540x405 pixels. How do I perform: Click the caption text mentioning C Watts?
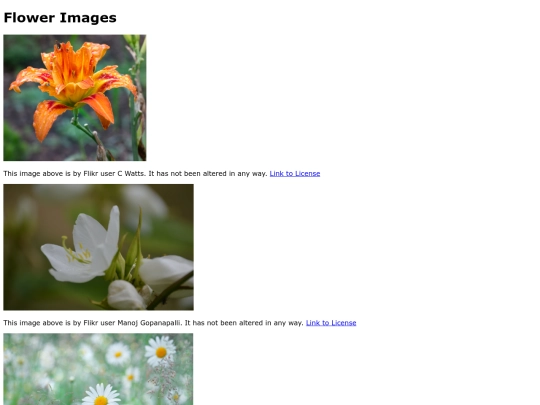point(135,174)
